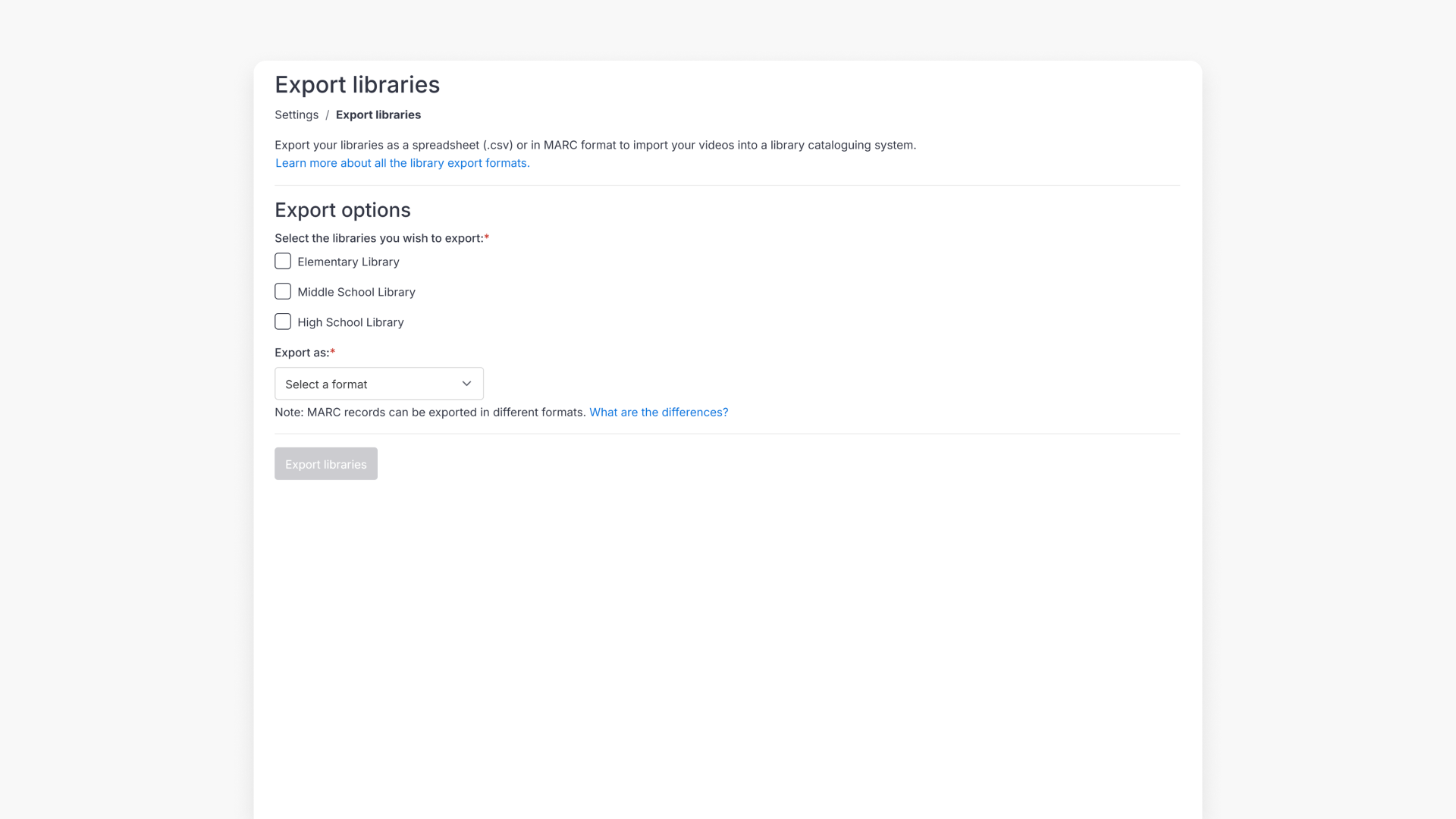Click the Elementary Library label text

coord(347,261)
